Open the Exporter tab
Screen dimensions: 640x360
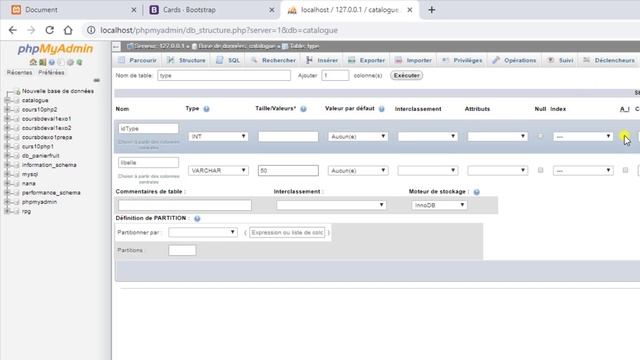point(367,60)
